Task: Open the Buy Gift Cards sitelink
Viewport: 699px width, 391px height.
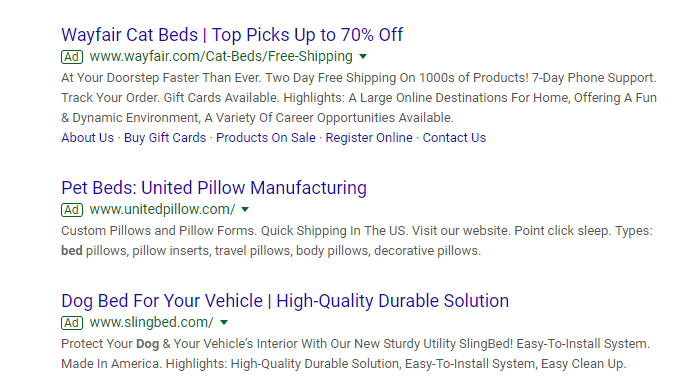Action: point(165,138)
